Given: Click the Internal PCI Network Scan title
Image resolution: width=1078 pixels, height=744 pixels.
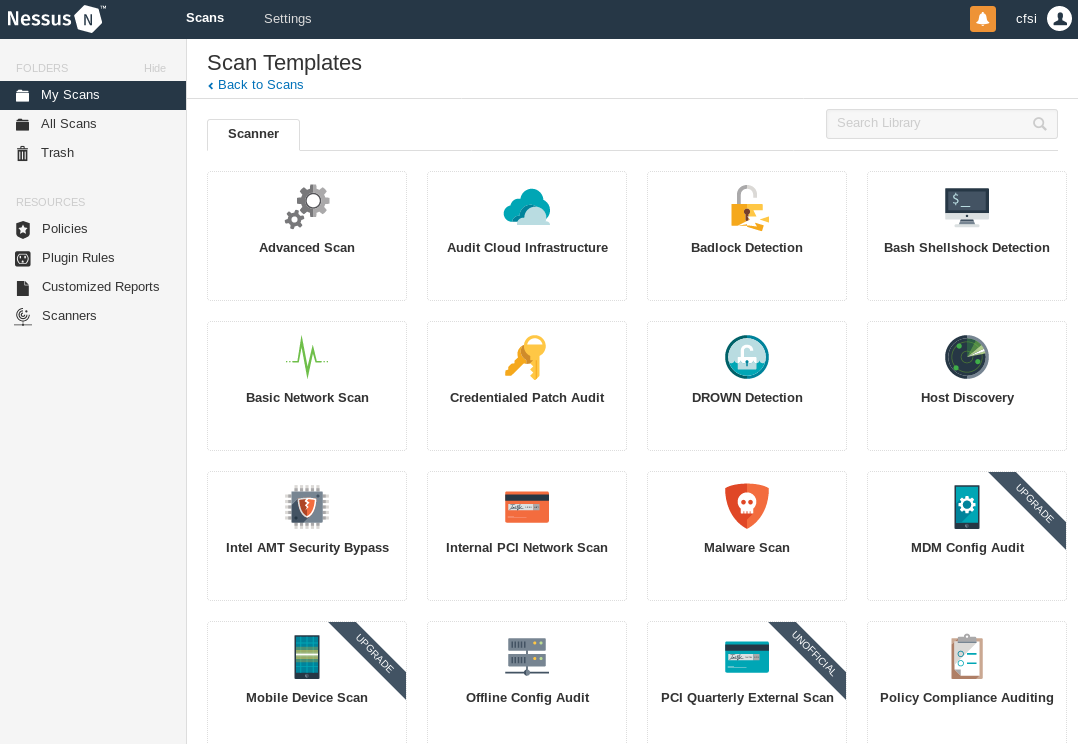Looking at the screenshot, I should 527,547.
